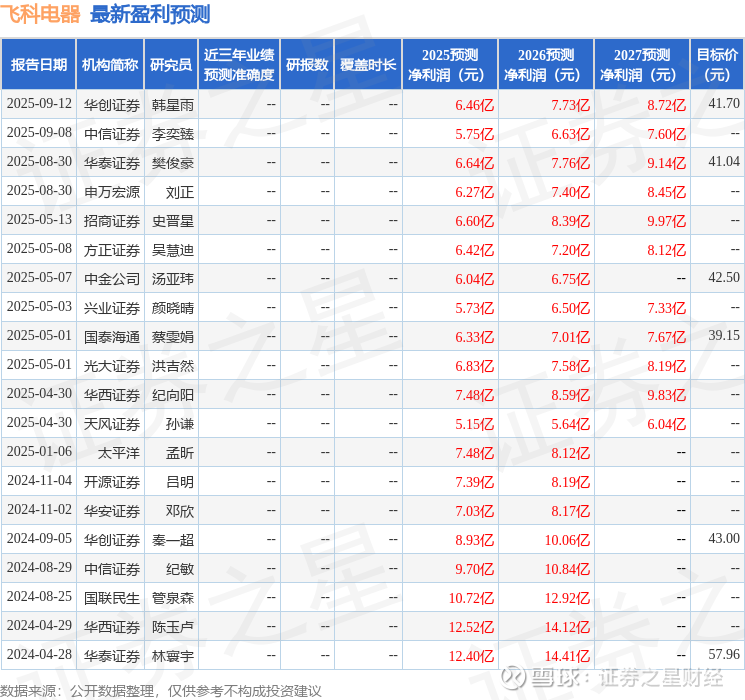Click 2027 forecast 9.97亿
Screen dimensions: 745x700
point(666,221)
